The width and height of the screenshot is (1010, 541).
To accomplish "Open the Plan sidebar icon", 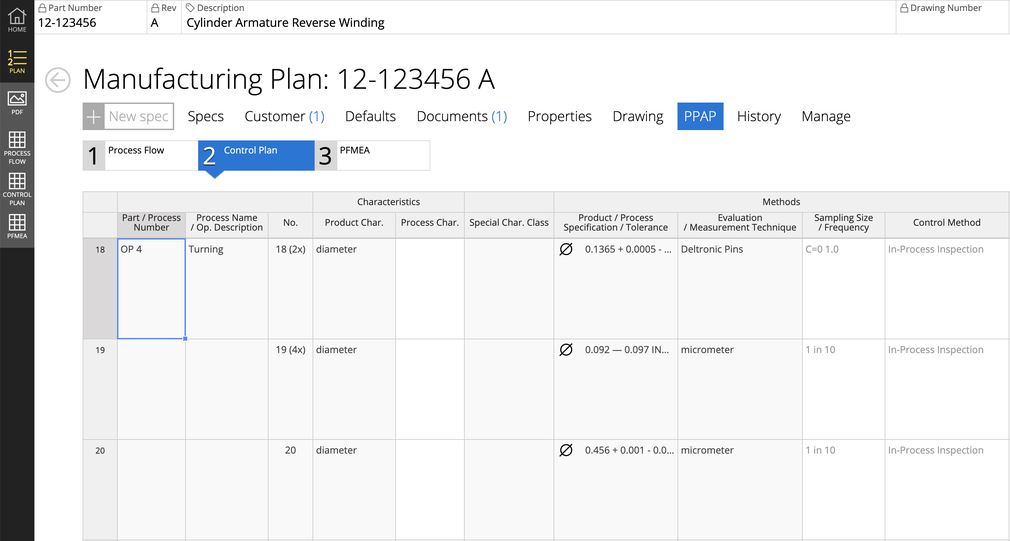I will pos(17,62).
